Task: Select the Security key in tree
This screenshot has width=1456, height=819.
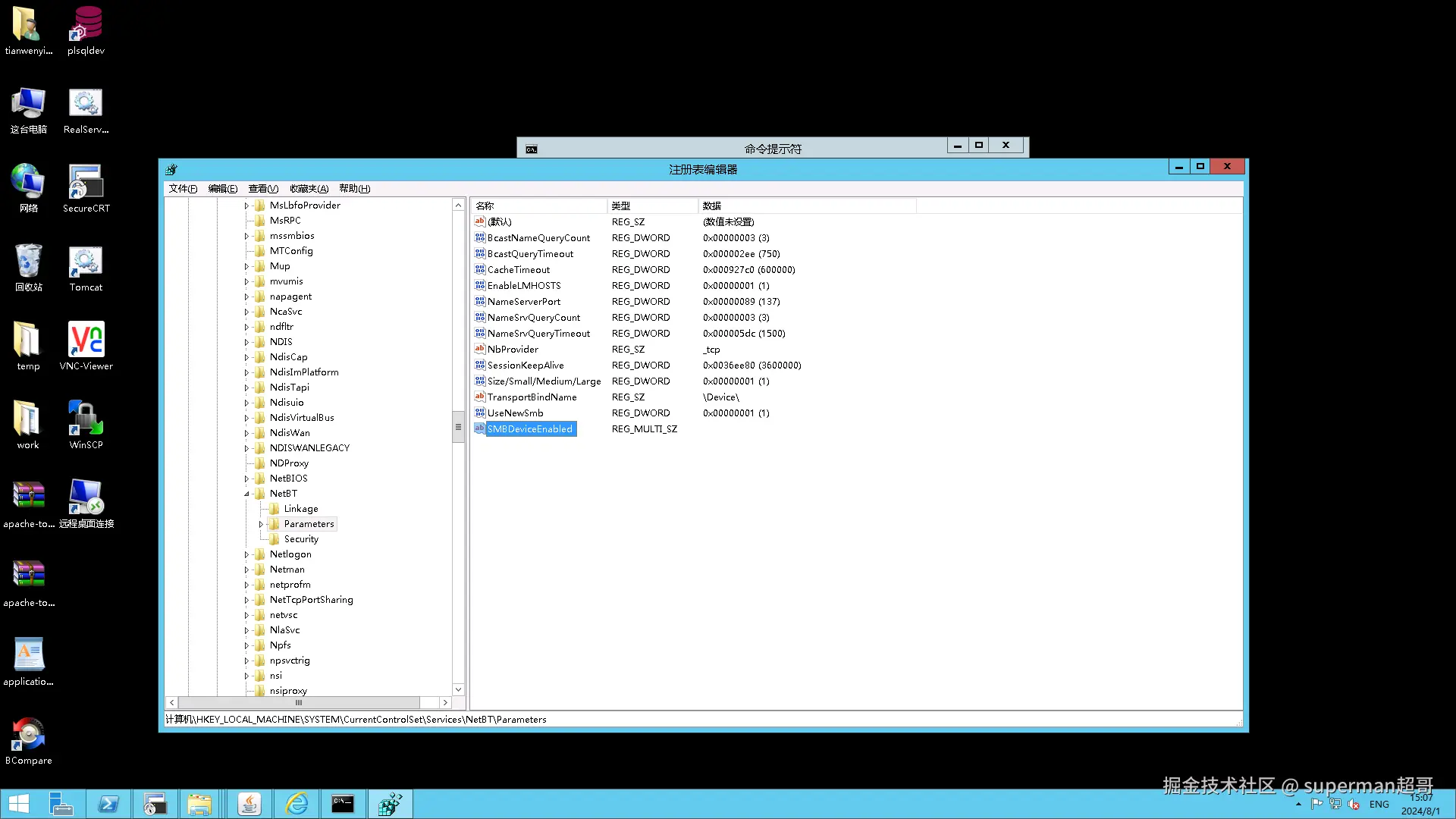Action: click(x=301, y=539)
